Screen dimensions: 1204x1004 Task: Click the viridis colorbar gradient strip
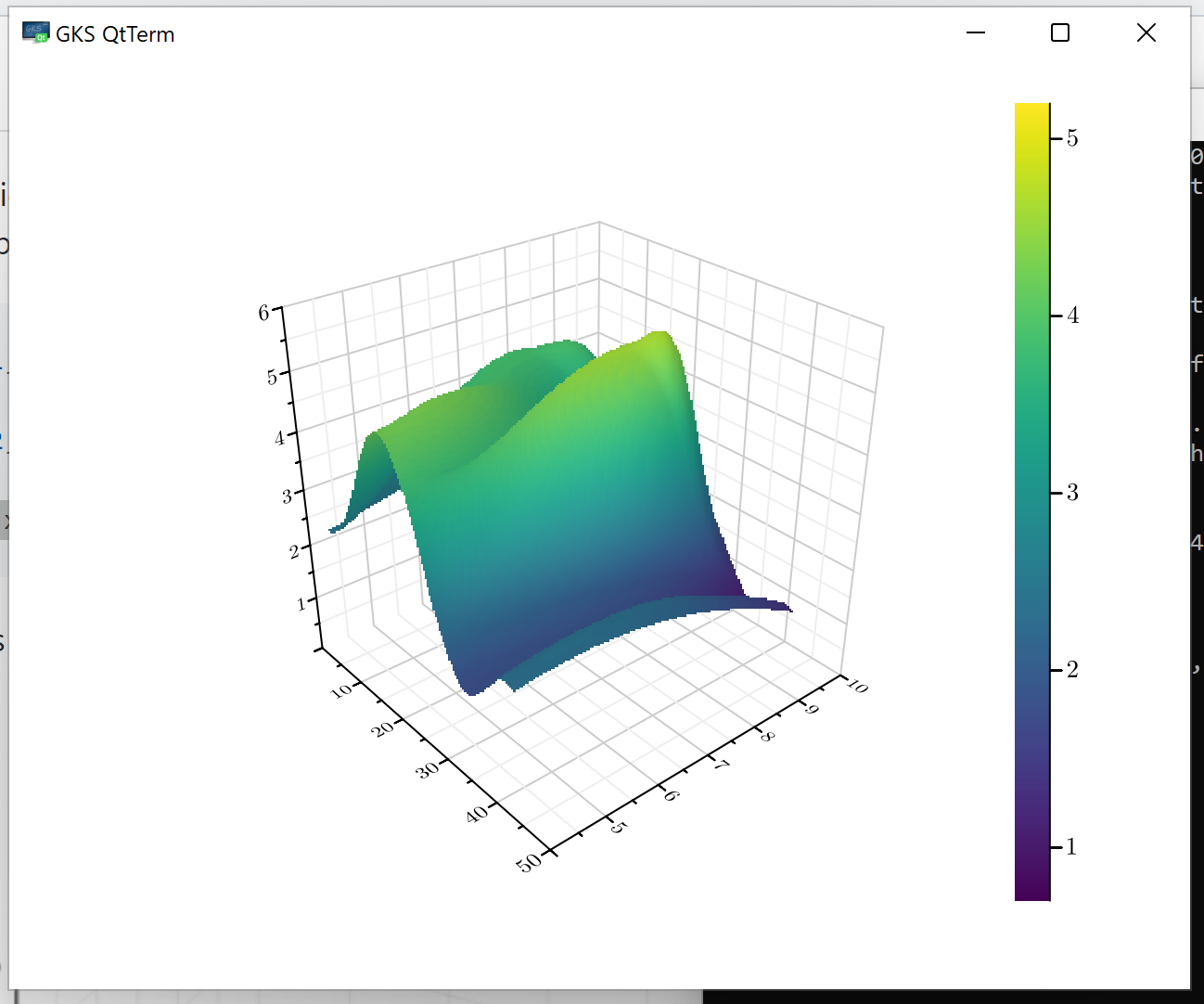(1032, 501)
